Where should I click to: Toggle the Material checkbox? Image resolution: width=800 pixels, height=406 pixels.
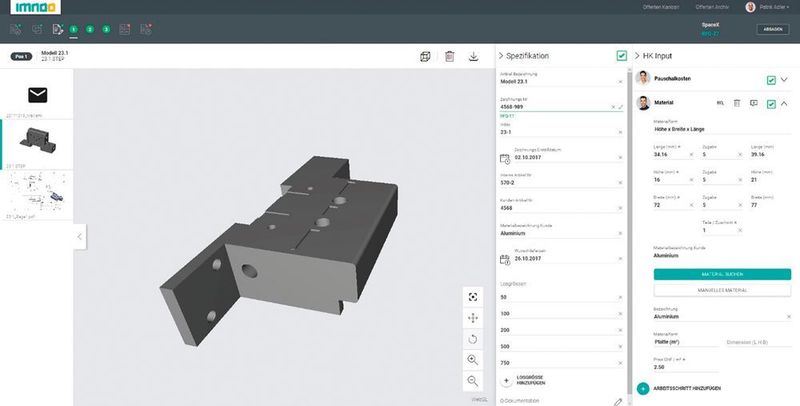pos(770,103)
